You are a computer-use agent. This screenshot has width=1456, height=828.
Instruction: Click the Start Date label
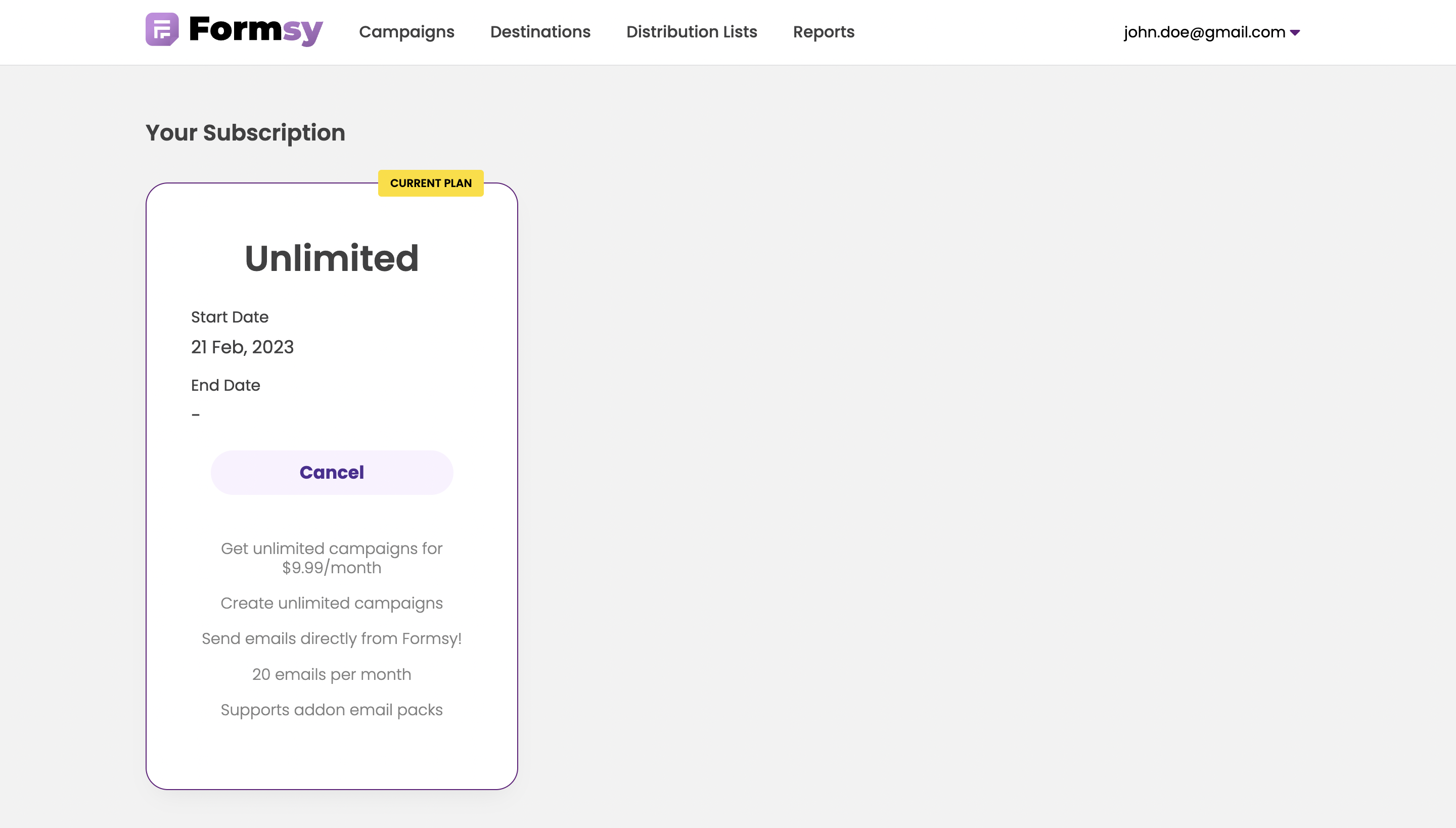coord(230,317)
